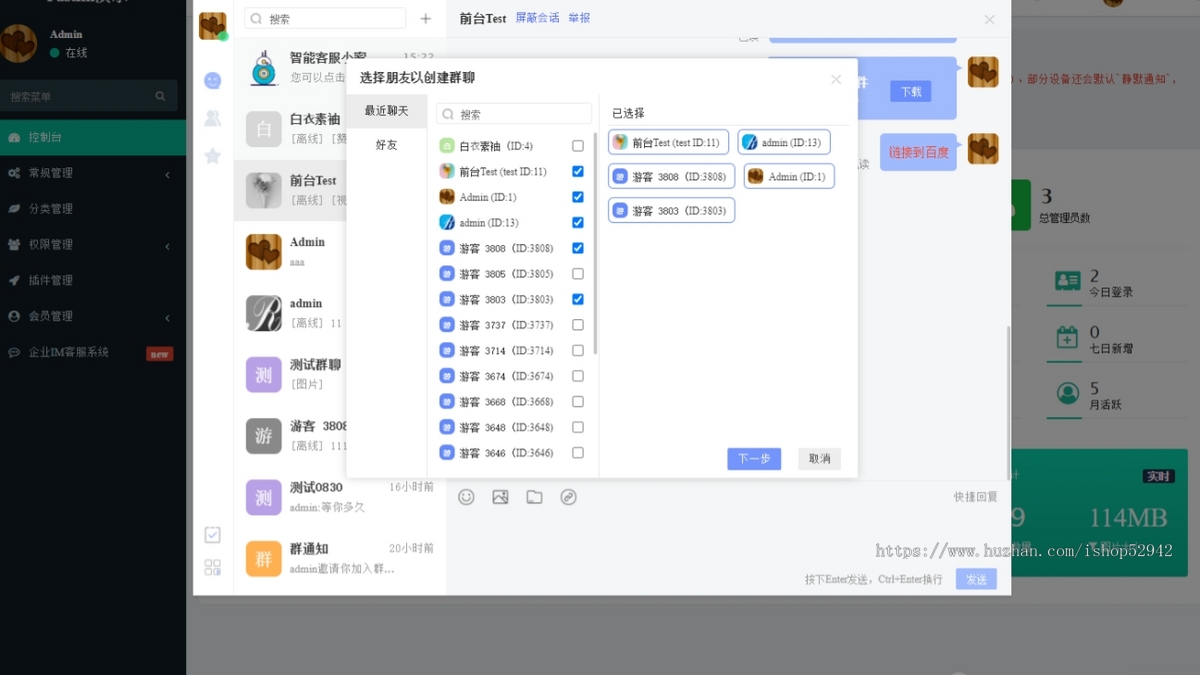Check the 游客 3674 checkbox
Image resolution: width=1200 pixels, height=675 pixels.
pos(578,376)
